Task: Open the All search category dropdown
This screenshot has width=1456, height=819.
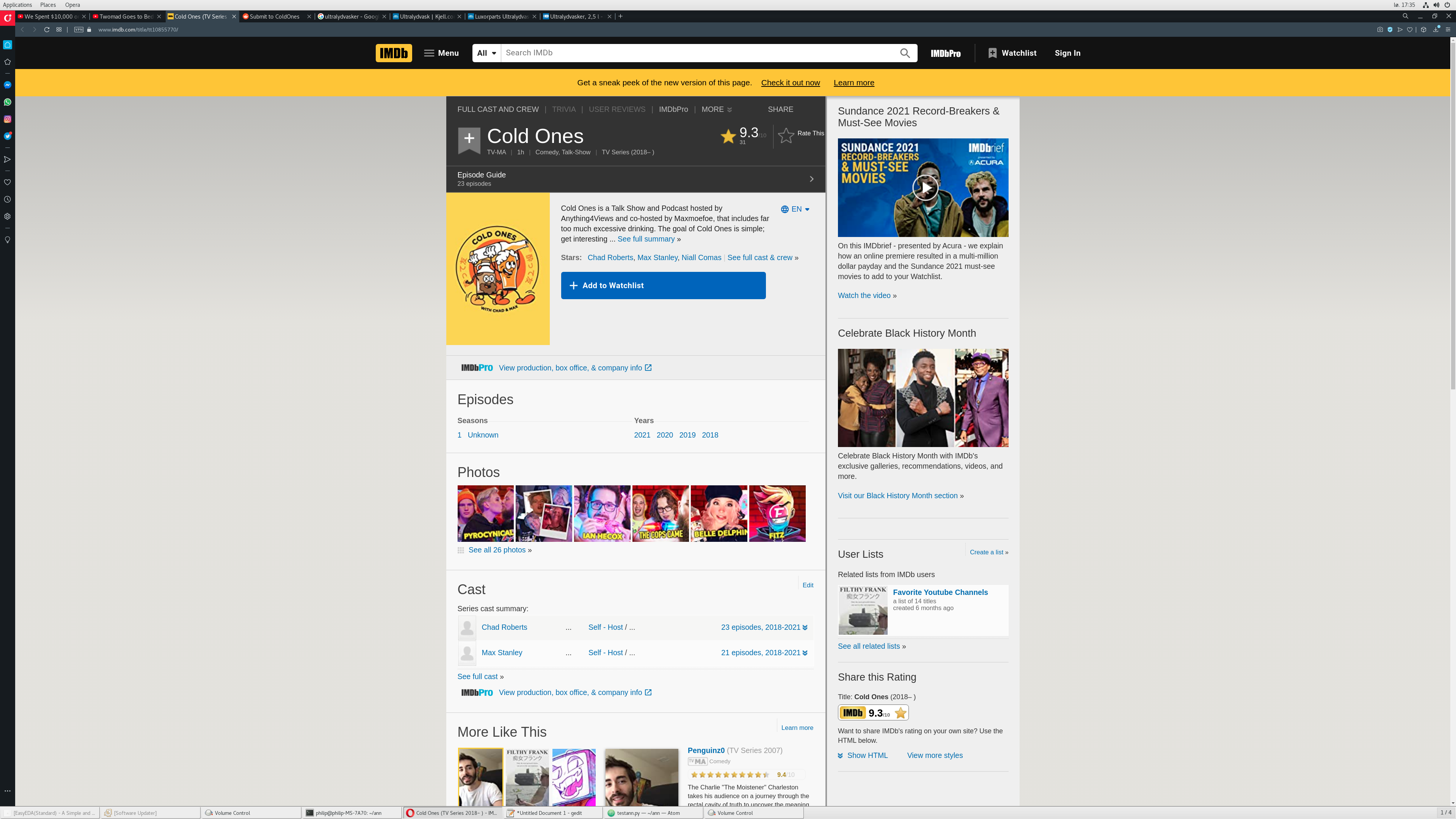Action: click(x=486, y=53)
